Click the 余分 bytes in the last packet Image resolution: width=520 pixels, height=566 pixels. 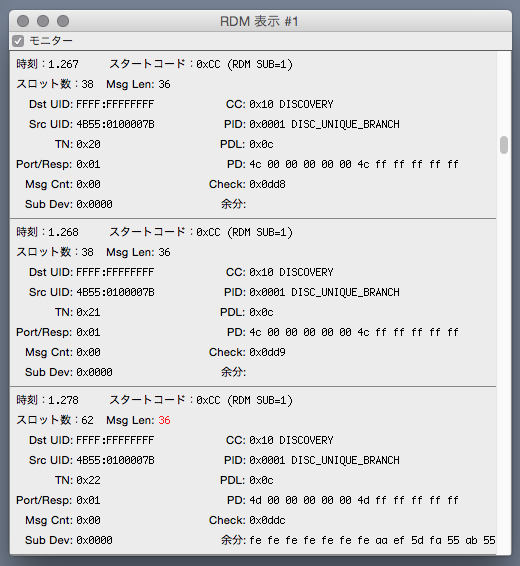[x=372, y=540]
